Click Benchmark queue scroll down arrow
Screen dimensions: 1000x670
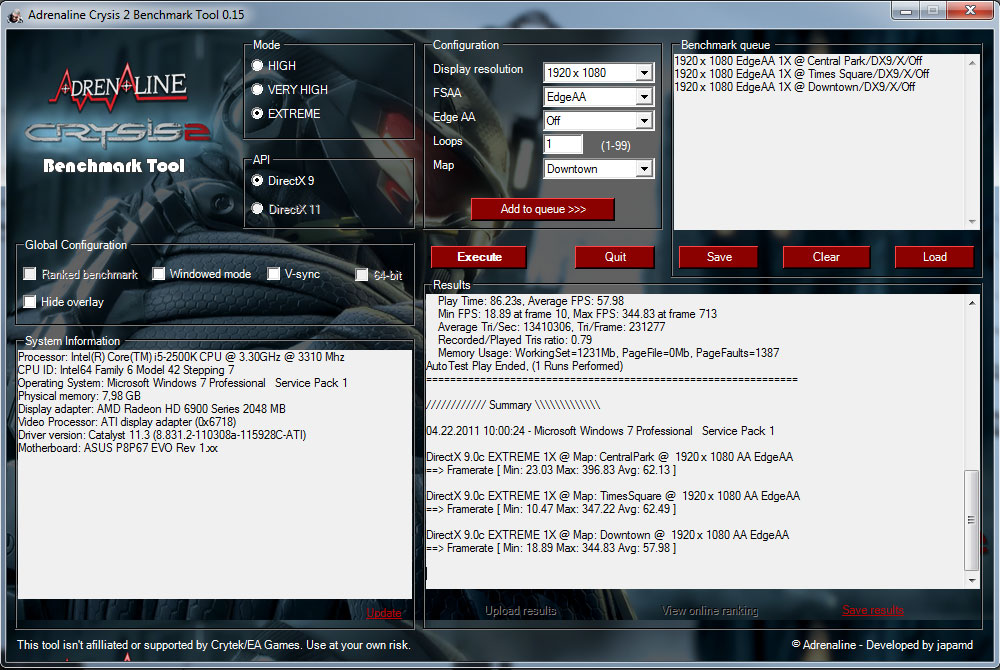[x=972, y=222]
